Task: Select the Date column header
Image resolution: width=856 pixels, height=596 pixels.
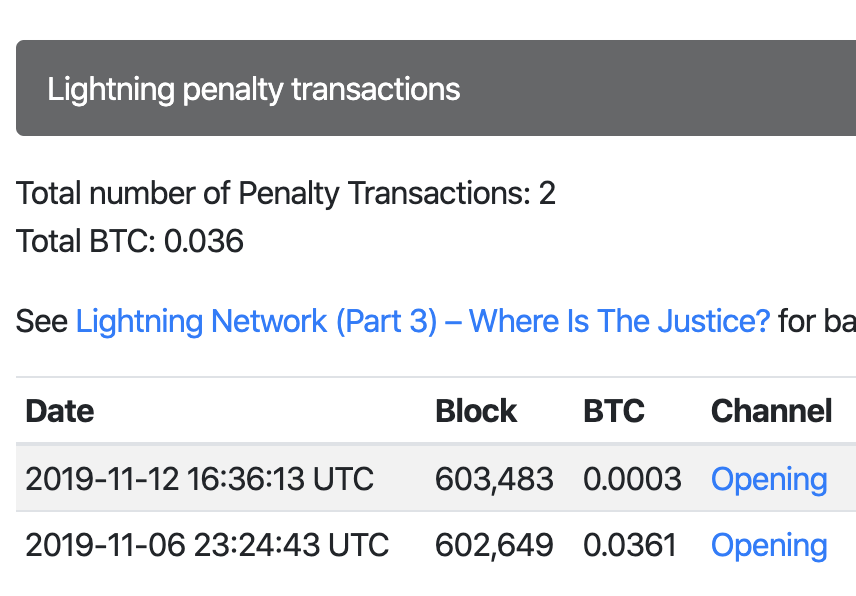Action: pyautogui.click(x=59, y=411)
